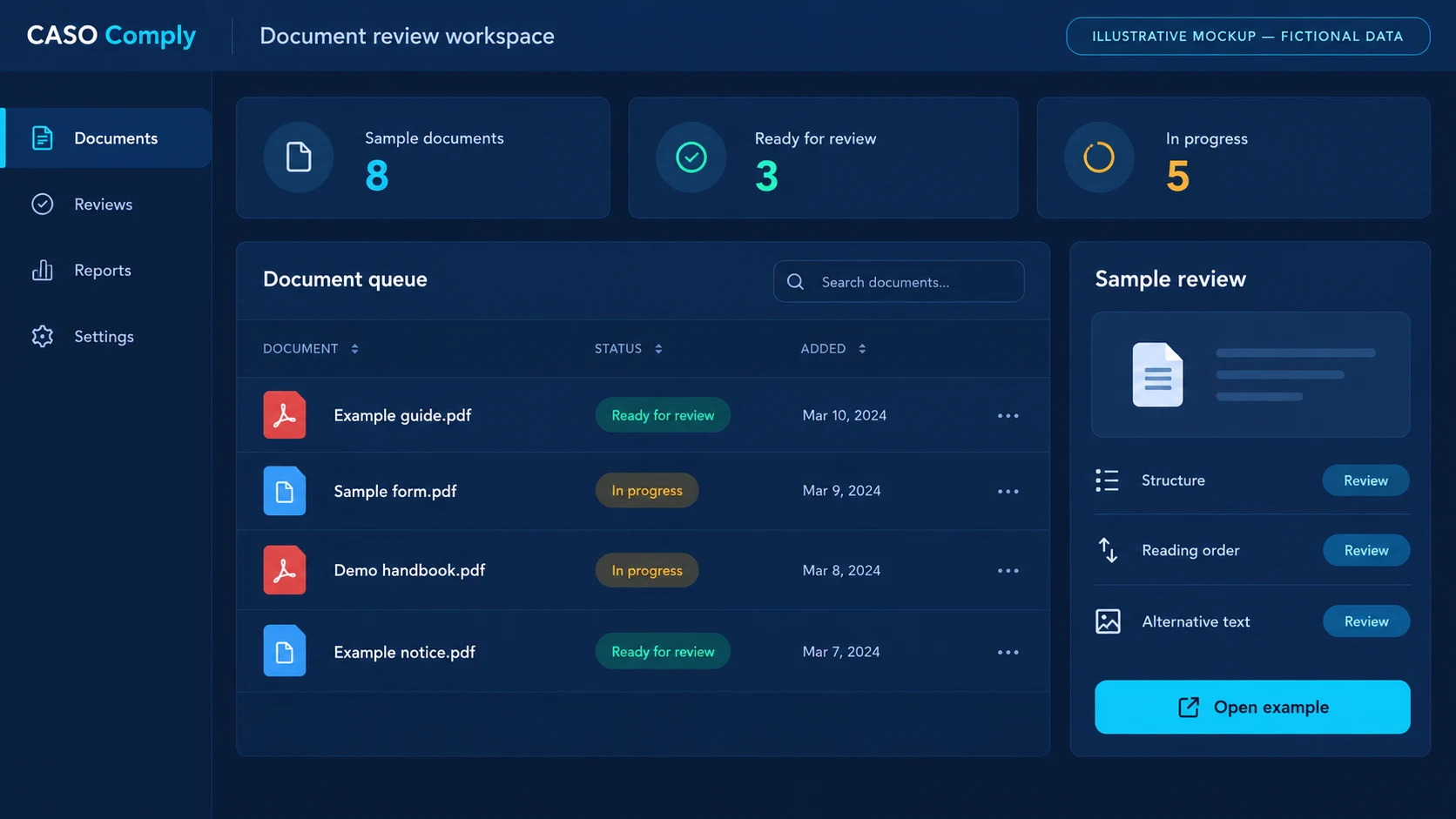Click the Reports bar chart icon
Image resolution: width=1456 pixels, height=819 pixels.
(x=42, y=271)
